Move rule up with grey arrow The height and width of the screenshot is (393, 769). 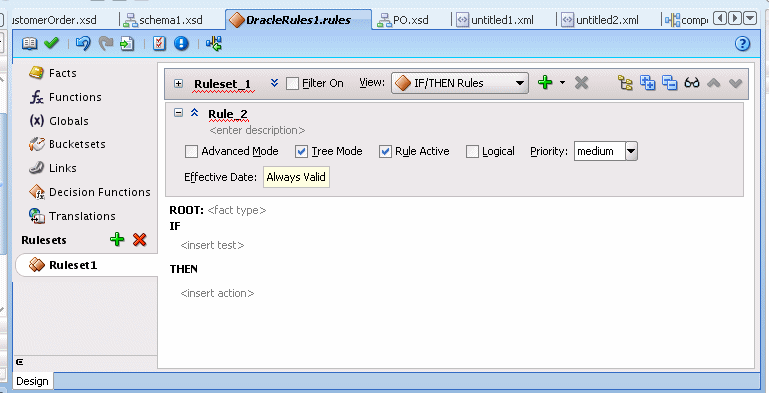click(x=714, y=83)
